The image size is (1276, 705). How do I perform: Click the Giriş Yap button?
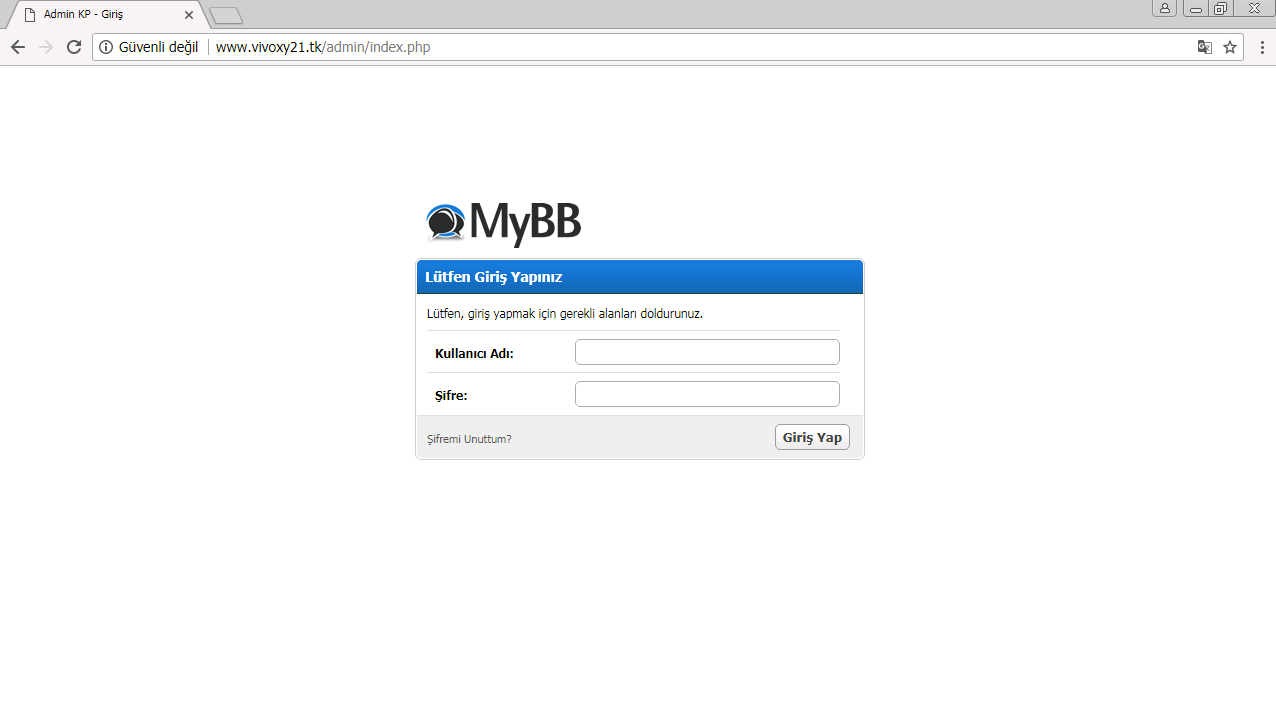(x=812, y=437)
